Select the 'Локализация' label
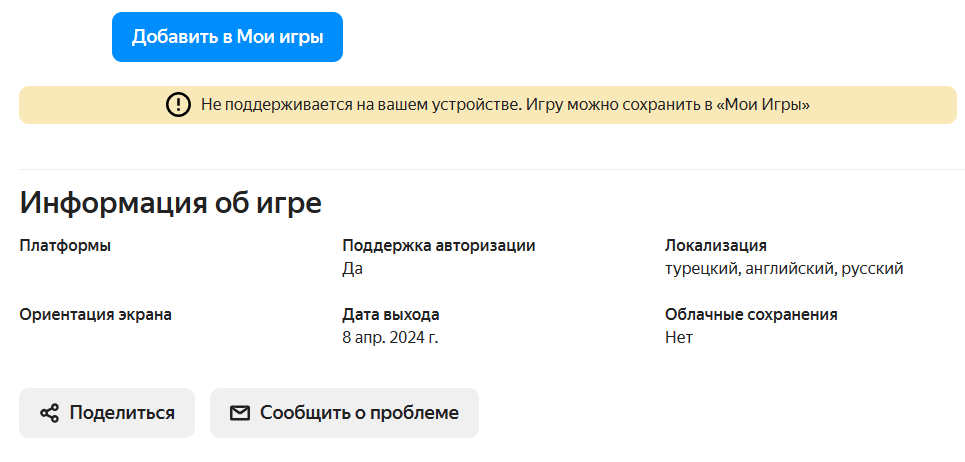The image size is (965, 462). [716, 246]
